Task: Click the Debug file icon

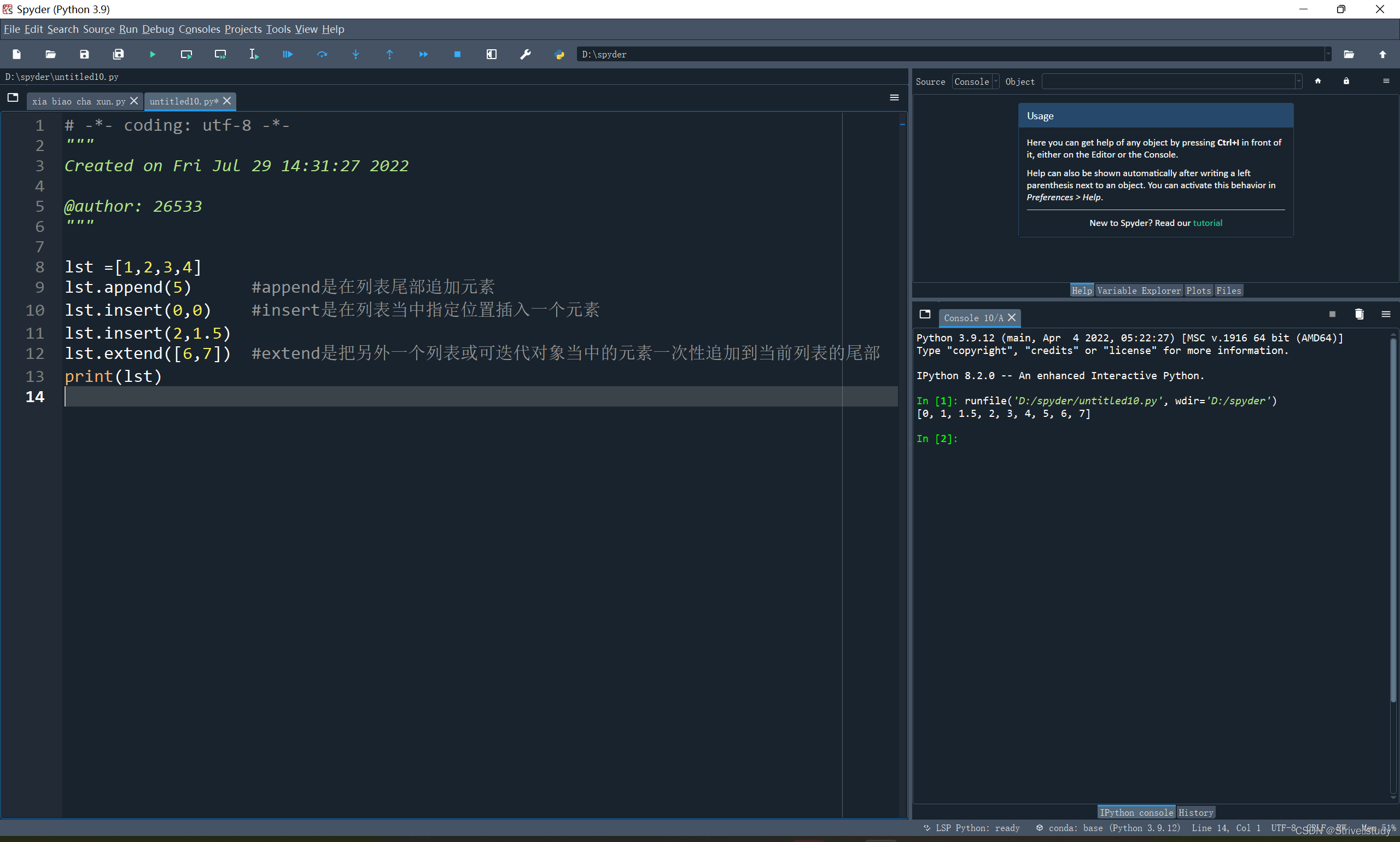Action: click(288, 55)
